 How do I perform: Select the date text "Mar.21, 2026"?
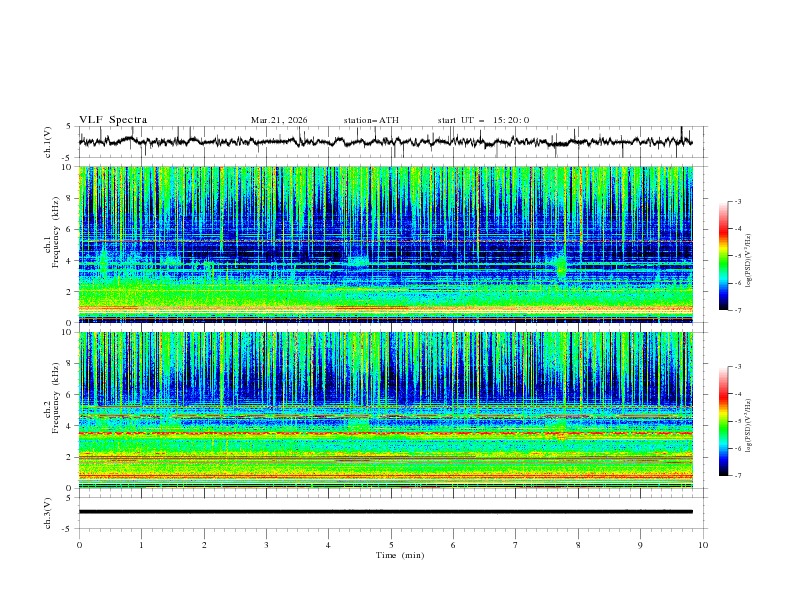(x=279, y=120)
